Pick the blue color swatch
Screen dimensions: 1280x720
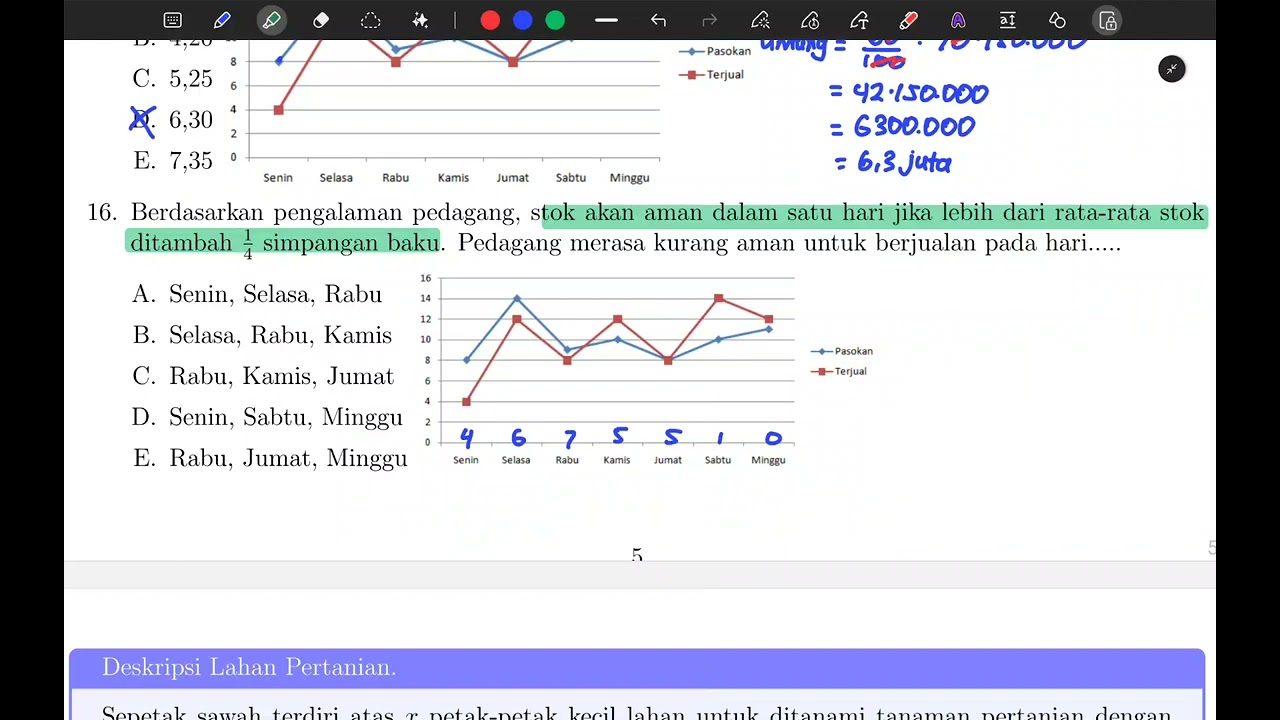pos(522,20)
